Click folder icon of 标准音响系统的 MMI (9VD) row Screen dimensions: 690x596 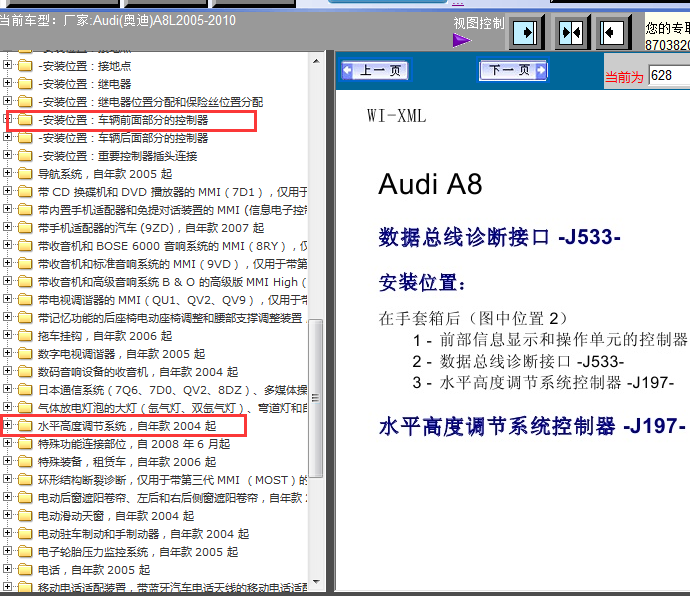pos(25,264)
